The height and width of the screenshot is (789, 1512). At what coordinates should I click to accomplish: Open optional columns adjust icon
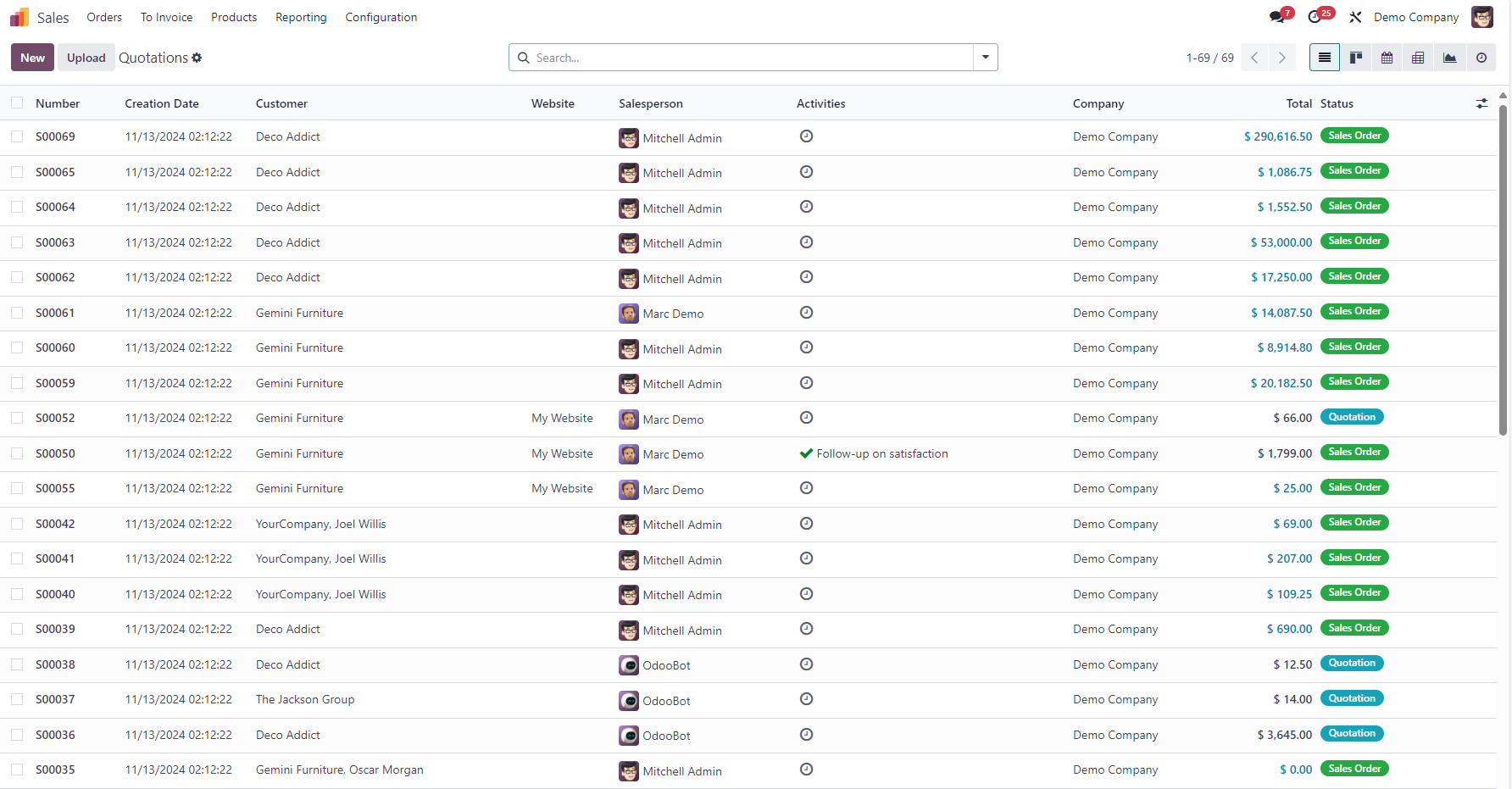pyautogui.click(x=1481, y=103)
